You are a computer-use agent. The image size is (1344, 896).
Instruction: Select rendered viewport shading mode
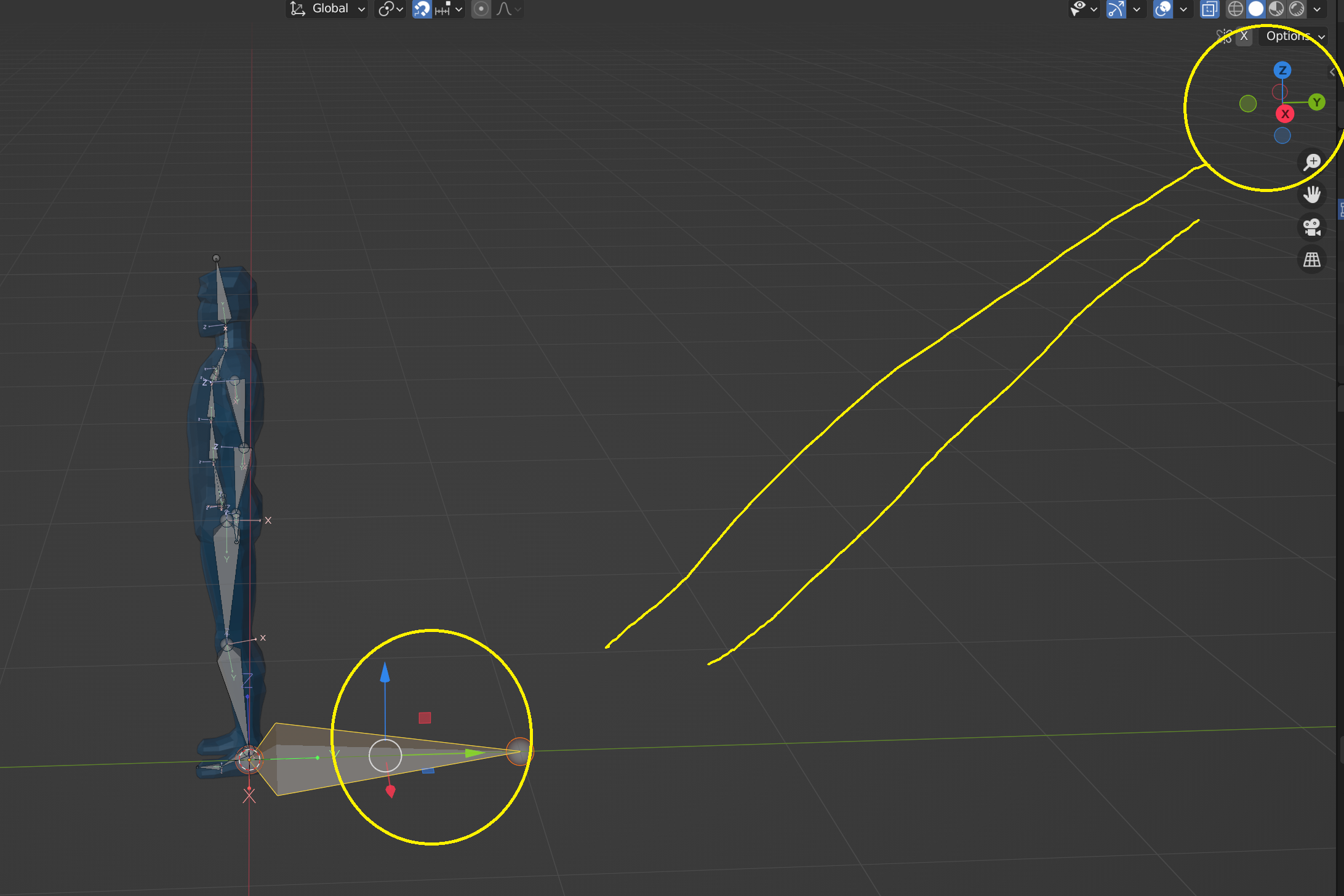point(1297,9)
